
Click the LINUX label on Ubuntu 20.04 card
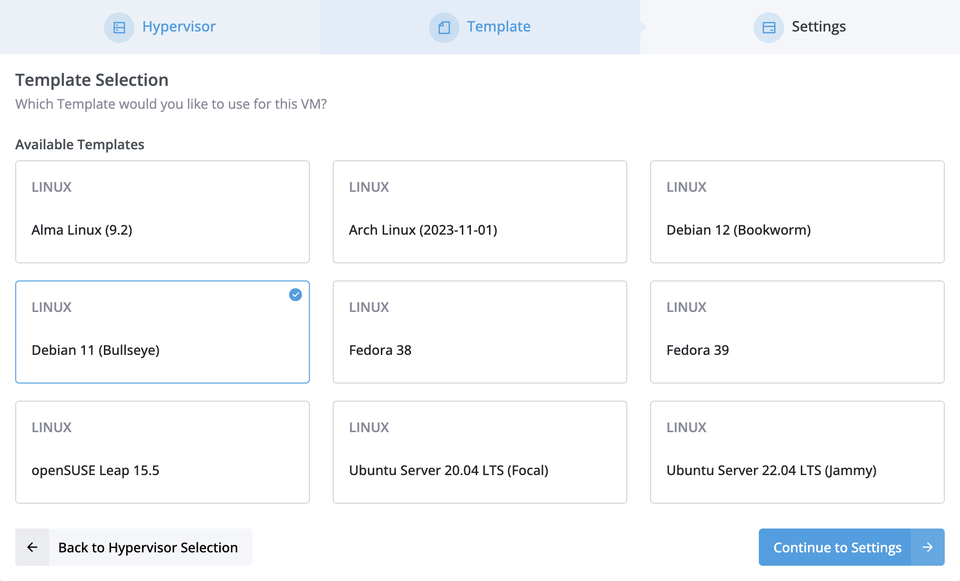[x=369, y=427]
